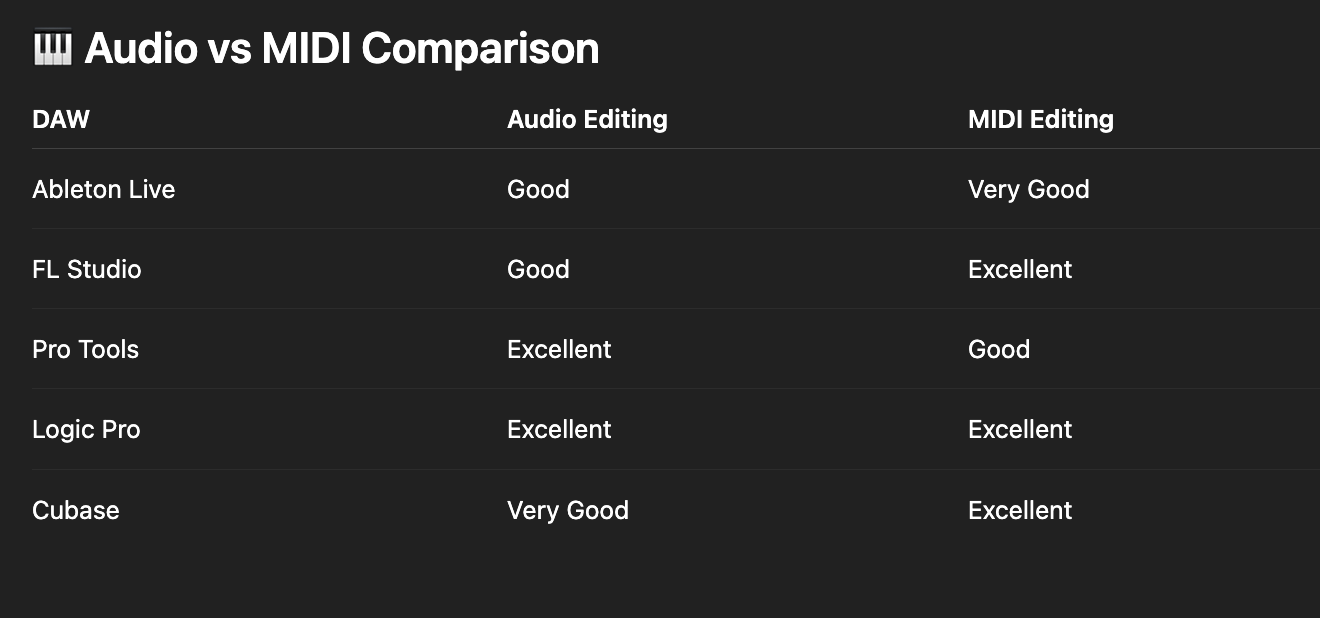Click Pro Tools' Good MIDI rating

[x=999, y=349]
